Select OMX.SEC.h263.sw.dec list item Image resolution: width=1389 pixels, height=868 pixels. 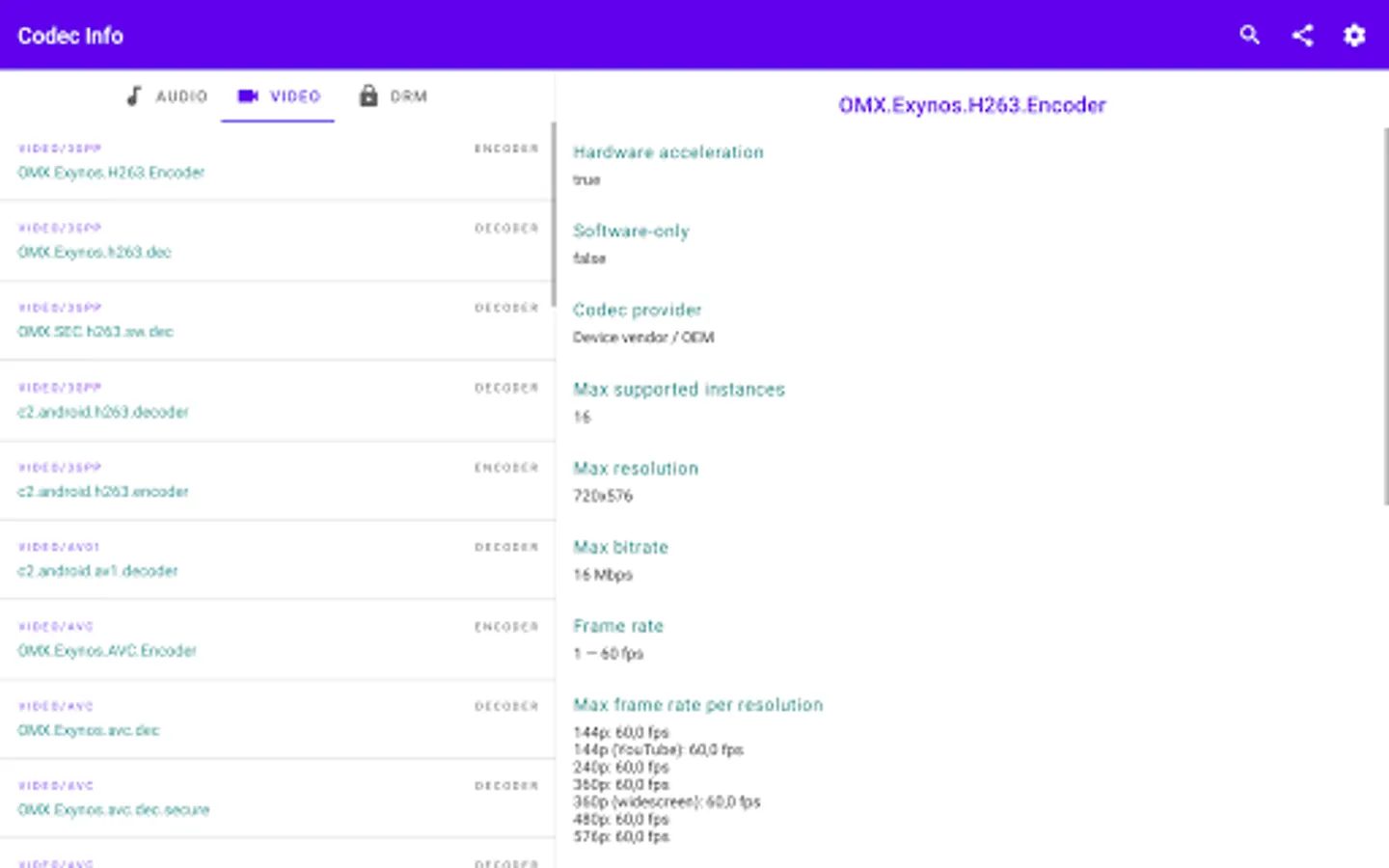pyautogui.click(x=277, y=321)
